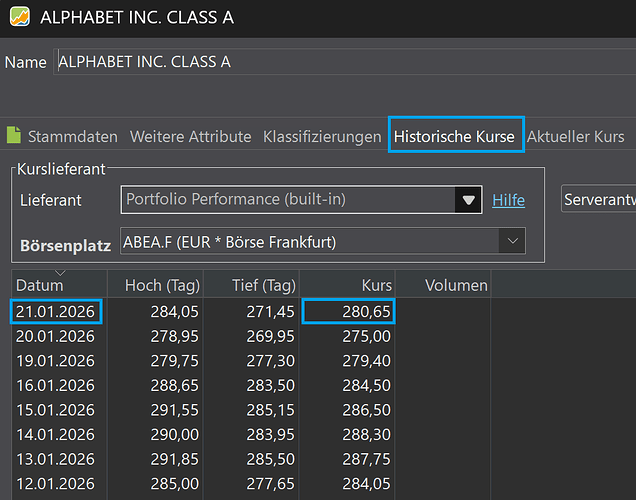Click the Hoch value 291,85
Viewport: 636px width, 500px height.
pos(174,459)
